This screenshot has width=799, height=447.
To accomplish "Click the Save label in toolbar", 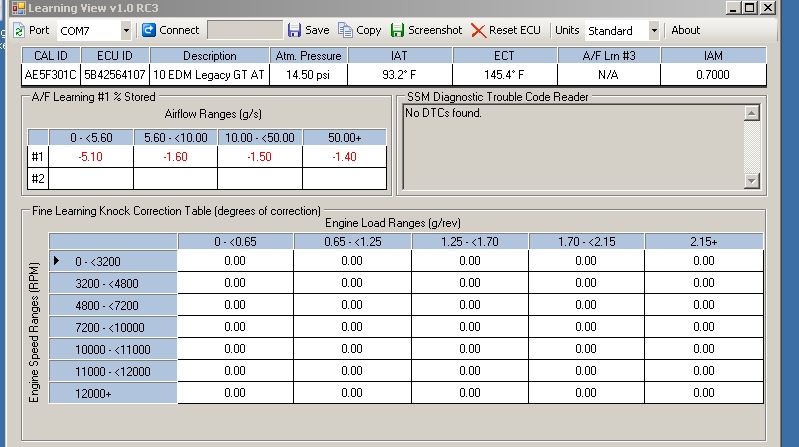I will tap(317, 30).
